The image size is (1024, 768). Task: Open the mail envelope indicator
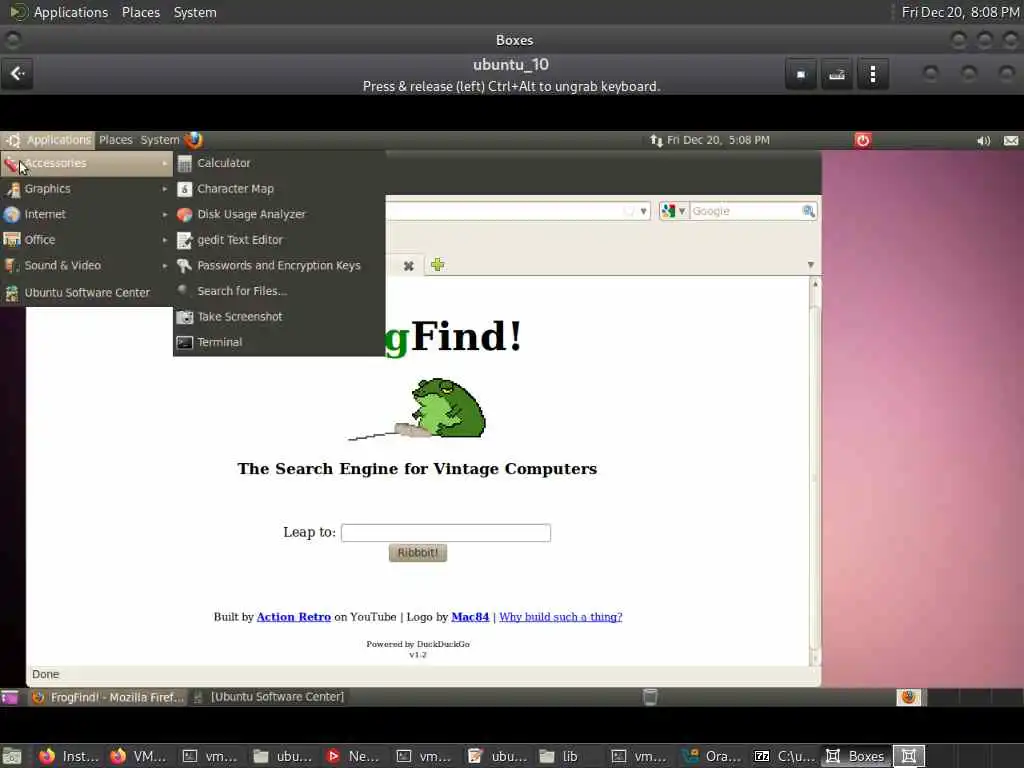[1011, 140]
